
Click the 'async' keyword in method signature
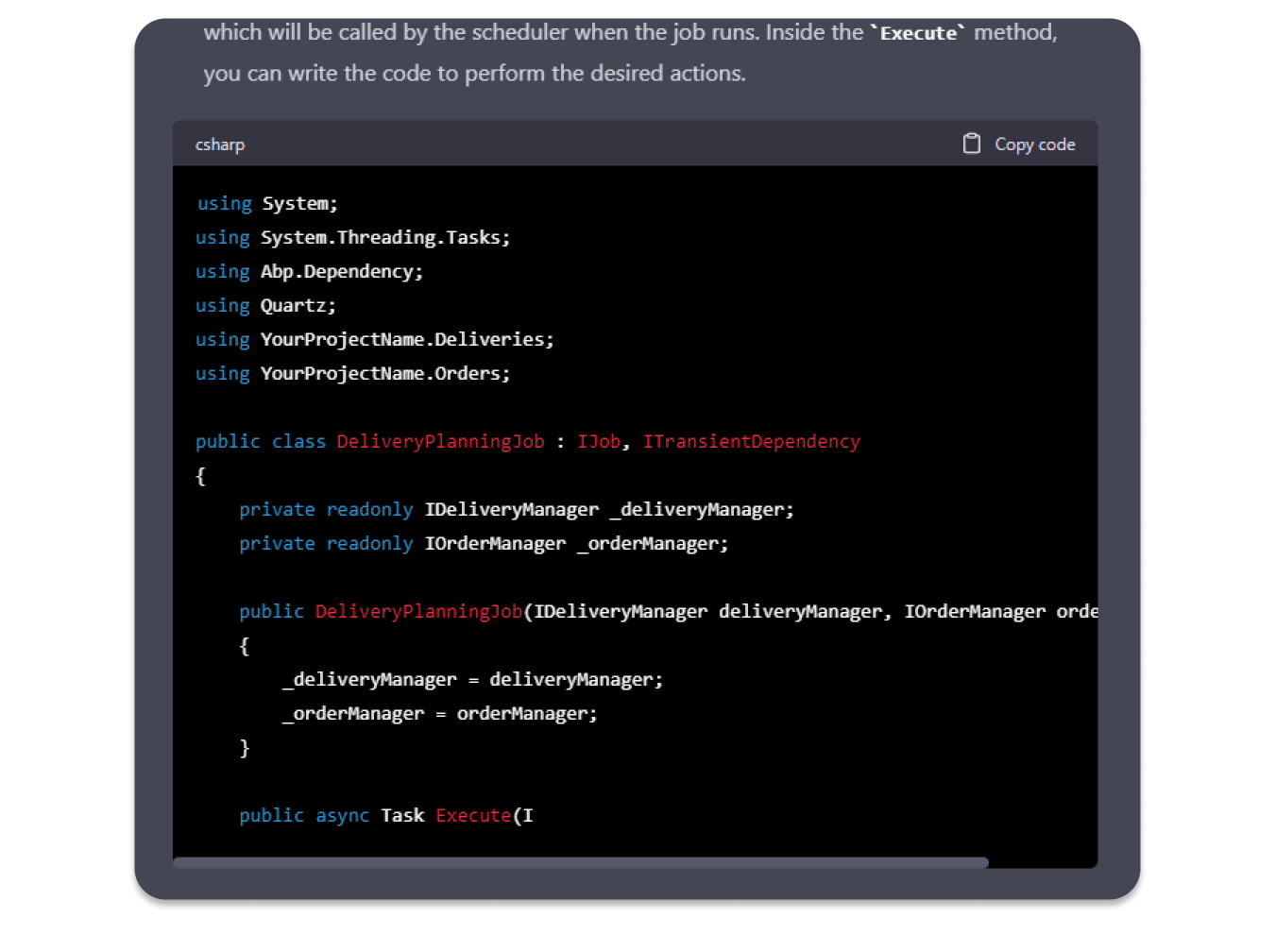342,816
